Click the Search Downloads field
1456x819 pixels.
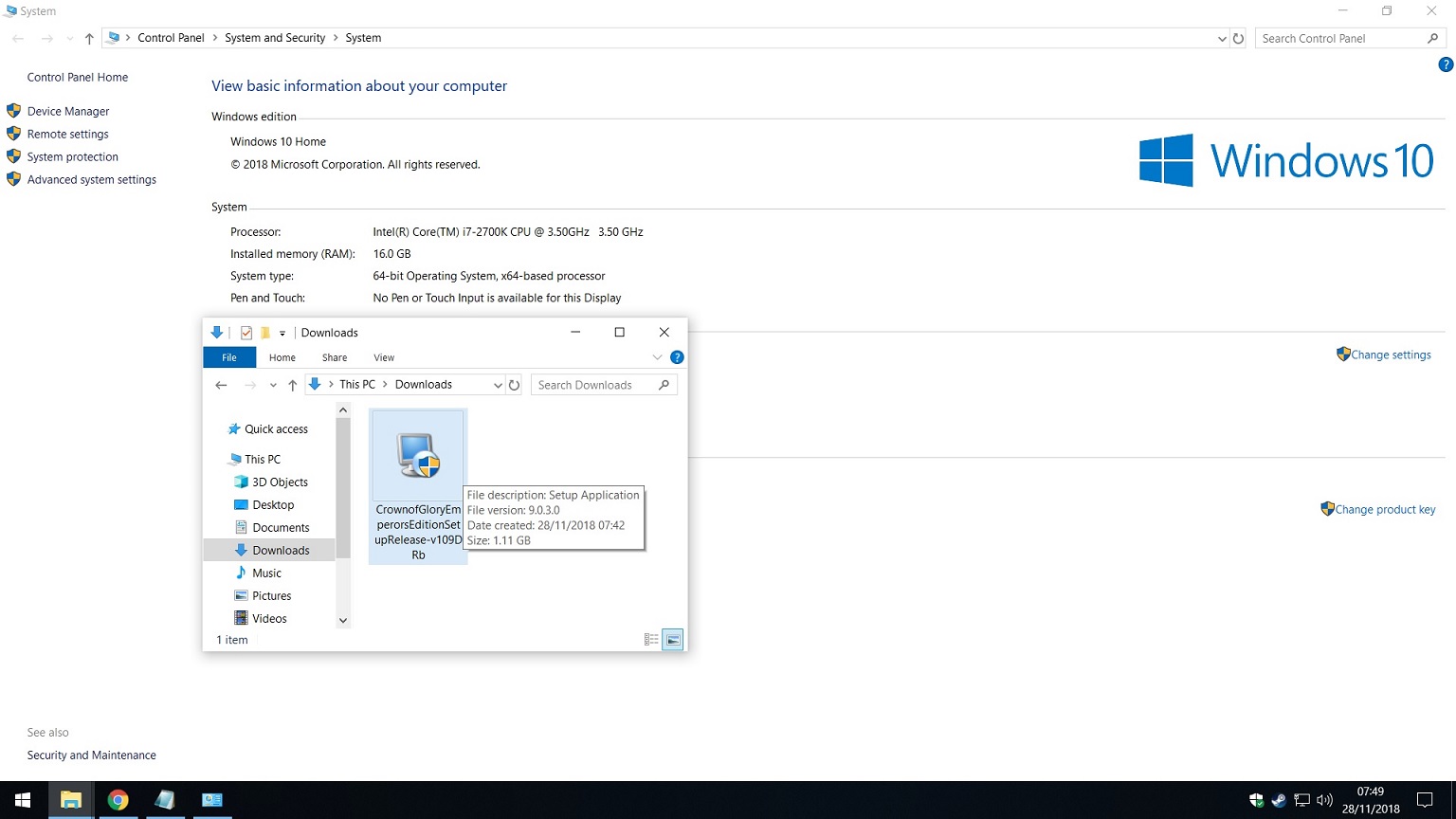(604, 385)
